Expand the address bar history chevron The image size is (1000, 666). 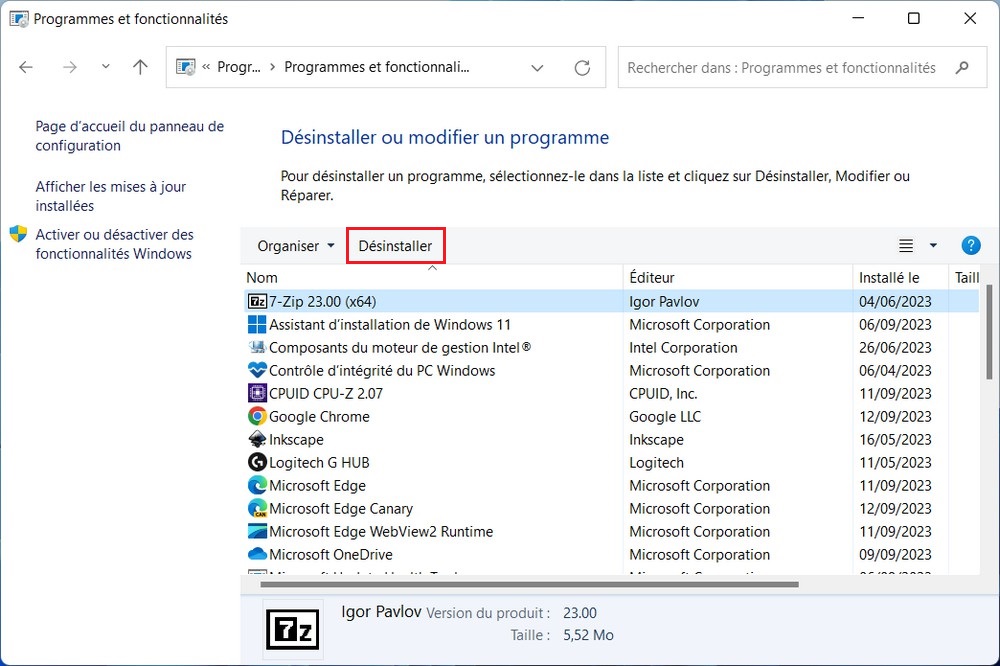[x=537, y=68]
